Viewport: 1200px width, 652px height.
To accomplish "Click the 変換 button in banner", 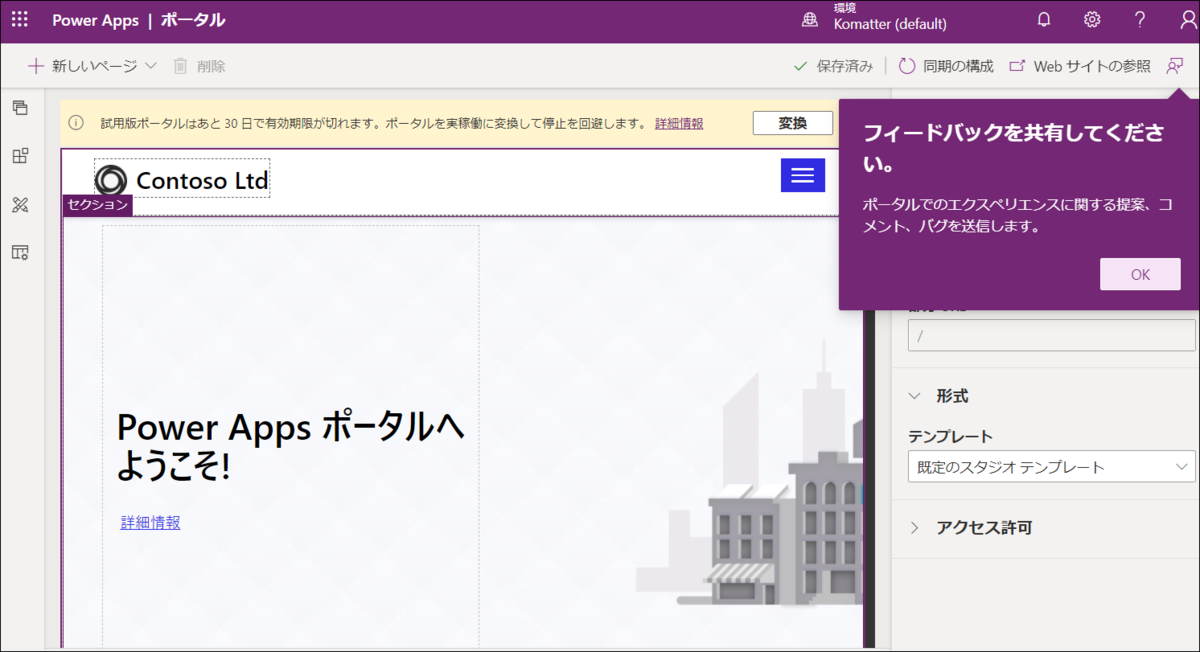I will 793,123.
